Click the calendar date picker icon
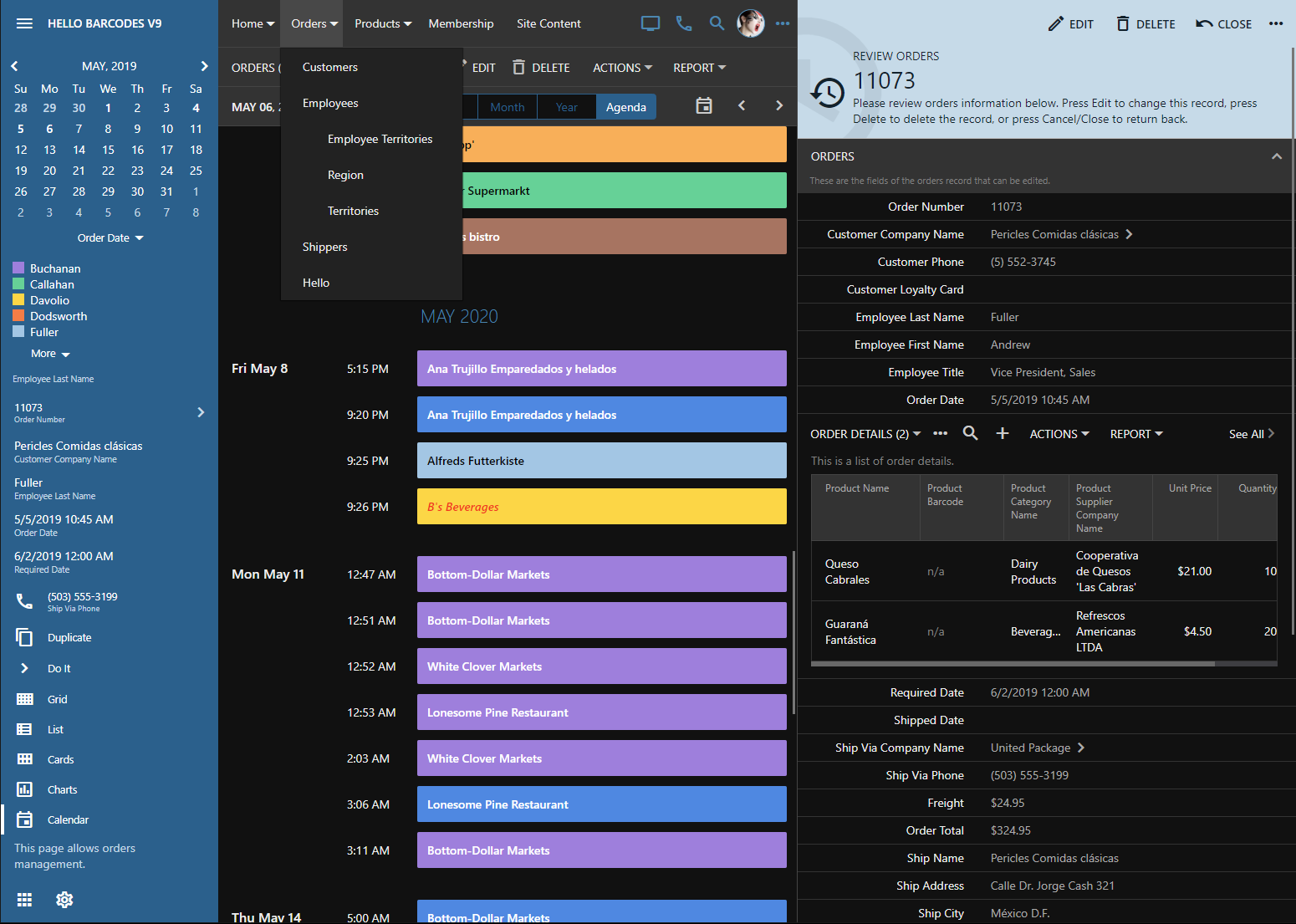The height and width of the screenshot is (924, 1296). coord(704,105)
